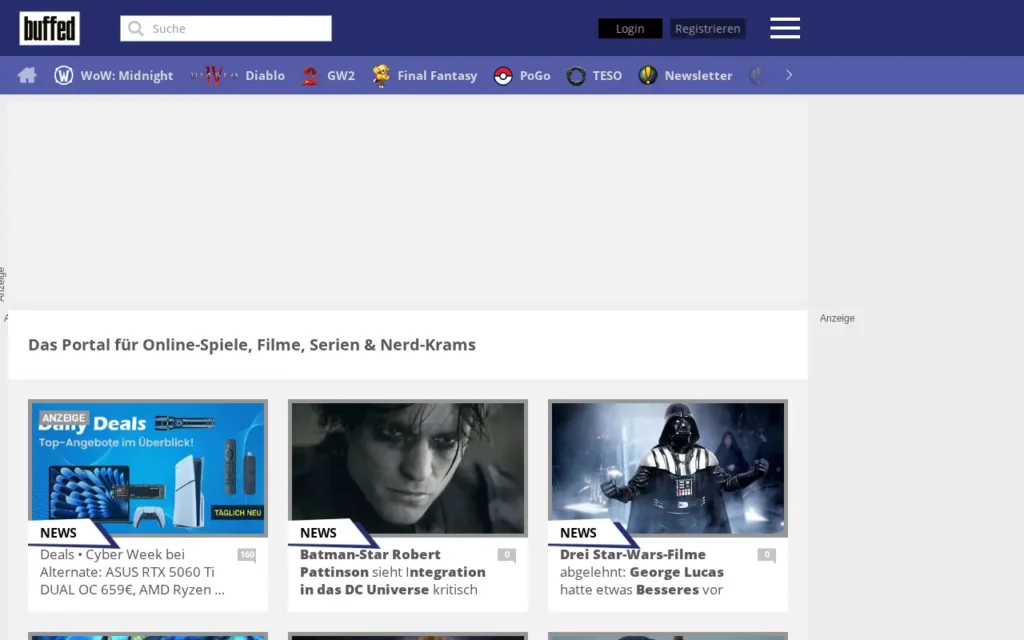Click the ANZEIGE badge on Deals image
The image size is (1024, 640).
[x=63, y=418]
